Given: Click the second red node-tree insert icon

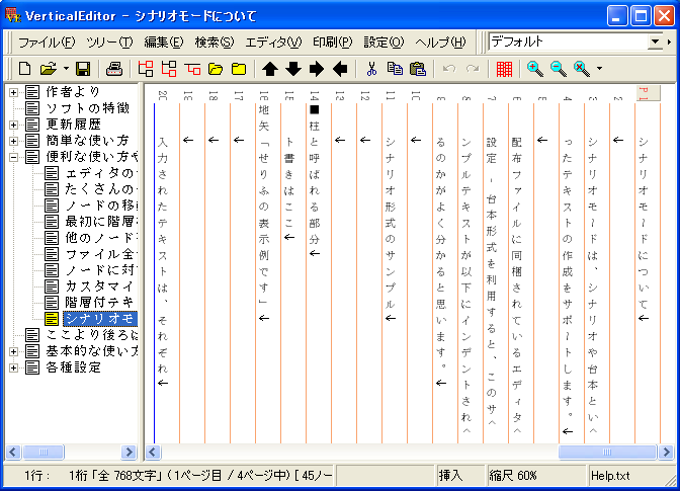Looking at the screenshot, I should pos(169,69).
